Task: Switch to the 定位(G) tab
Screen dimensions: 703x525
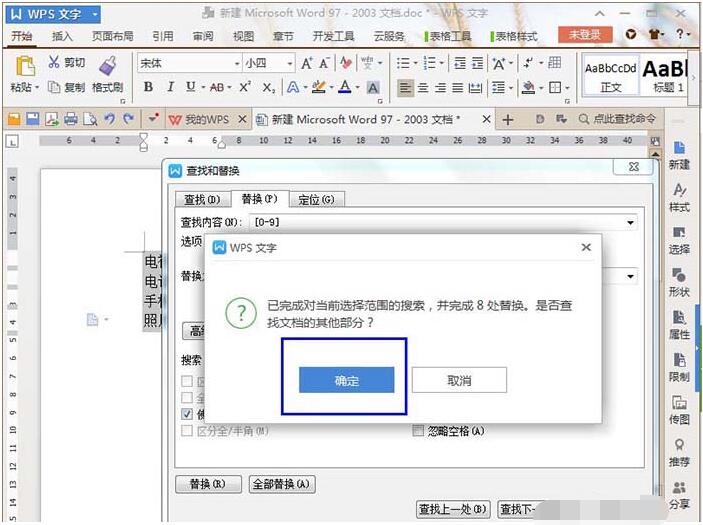Action: (x=317, y=200)
